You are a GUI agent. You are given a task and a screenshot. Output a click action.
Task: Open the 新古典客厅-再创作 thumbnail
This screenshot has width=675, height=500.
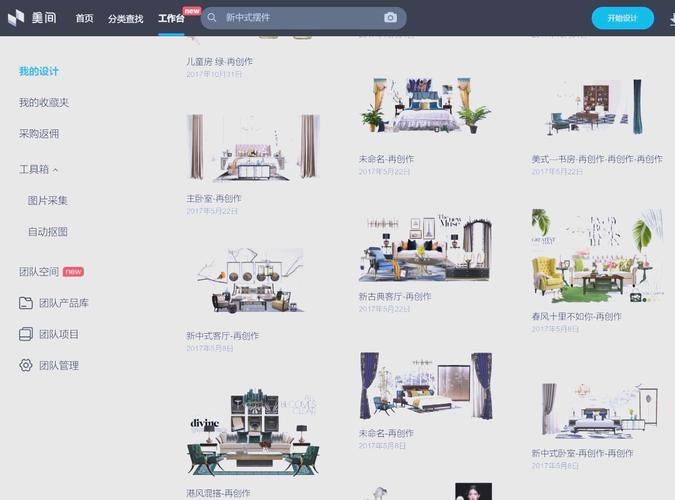click(x=425, y=248)
